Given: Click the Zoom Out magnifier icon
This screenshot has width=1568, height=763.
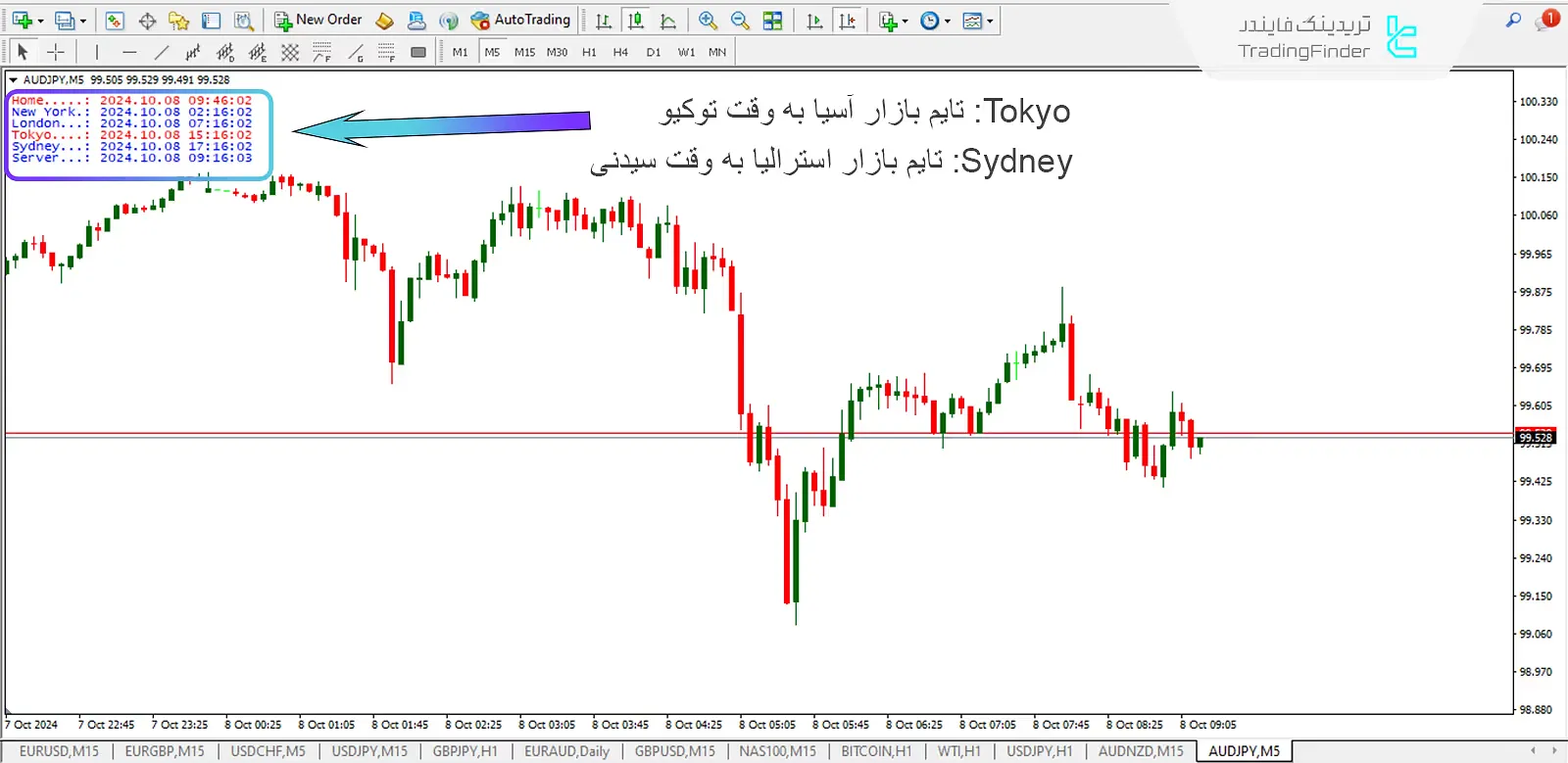Looking at the screenshot, I should click(x=740, y=21).
